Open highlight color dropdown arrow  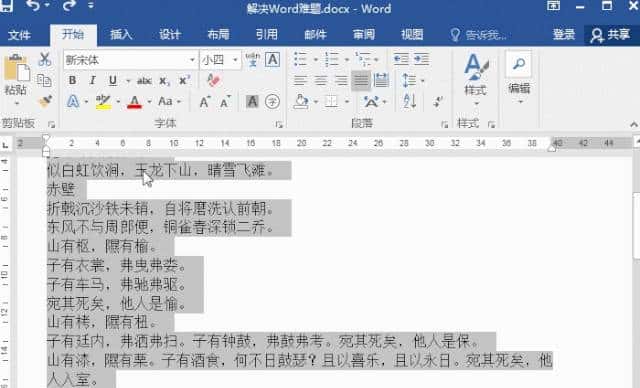[118, 102]
